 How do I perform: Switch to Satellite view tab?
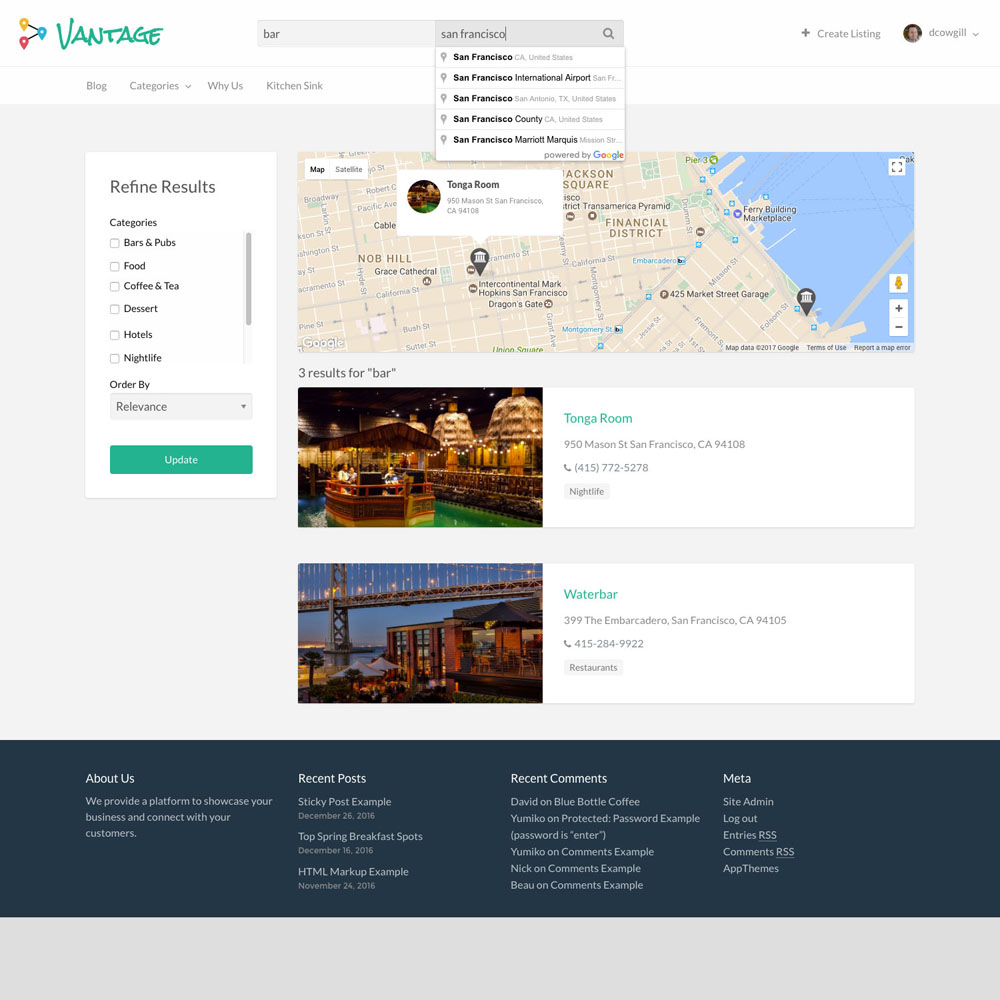coord(349,170)
